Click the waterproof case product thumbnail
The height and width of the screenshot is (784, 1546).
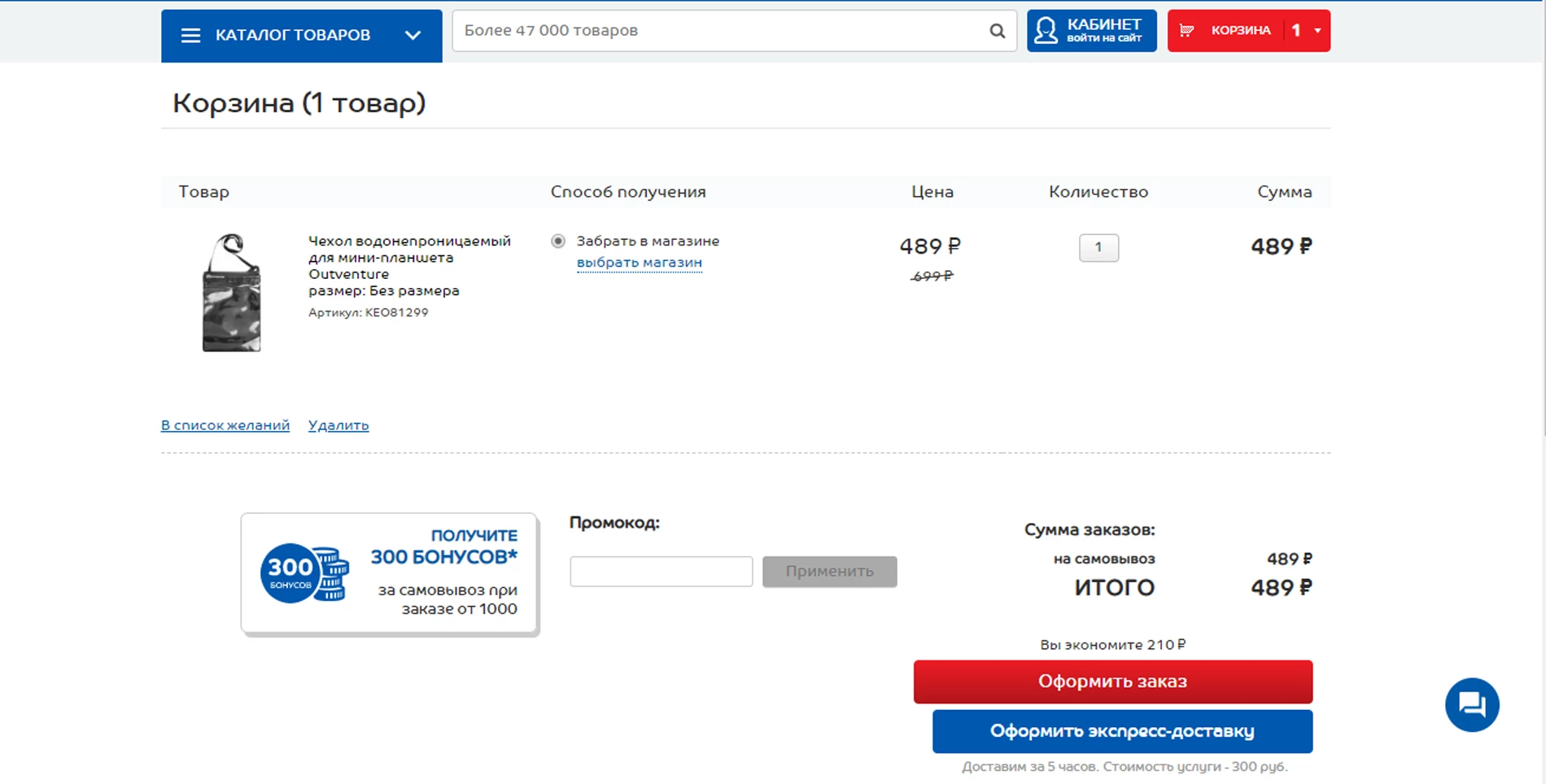230,293
